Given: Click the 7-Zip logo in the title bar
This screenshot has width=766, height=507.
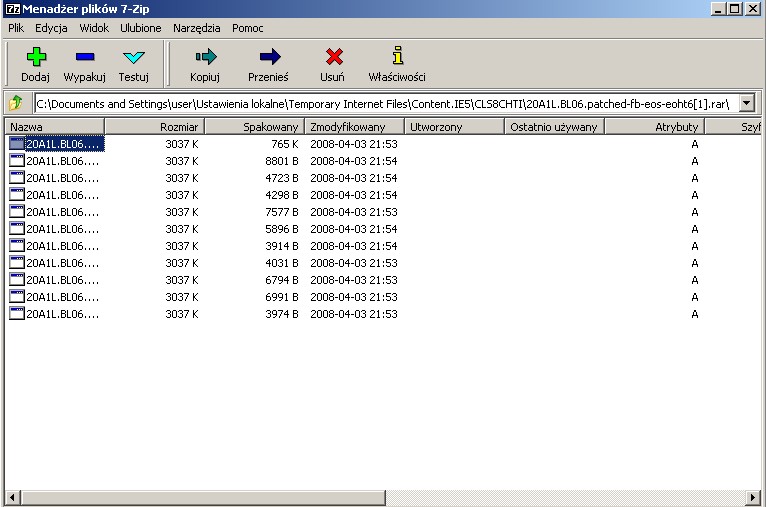Looking at the screenshot, I should [x=13, y=9].
